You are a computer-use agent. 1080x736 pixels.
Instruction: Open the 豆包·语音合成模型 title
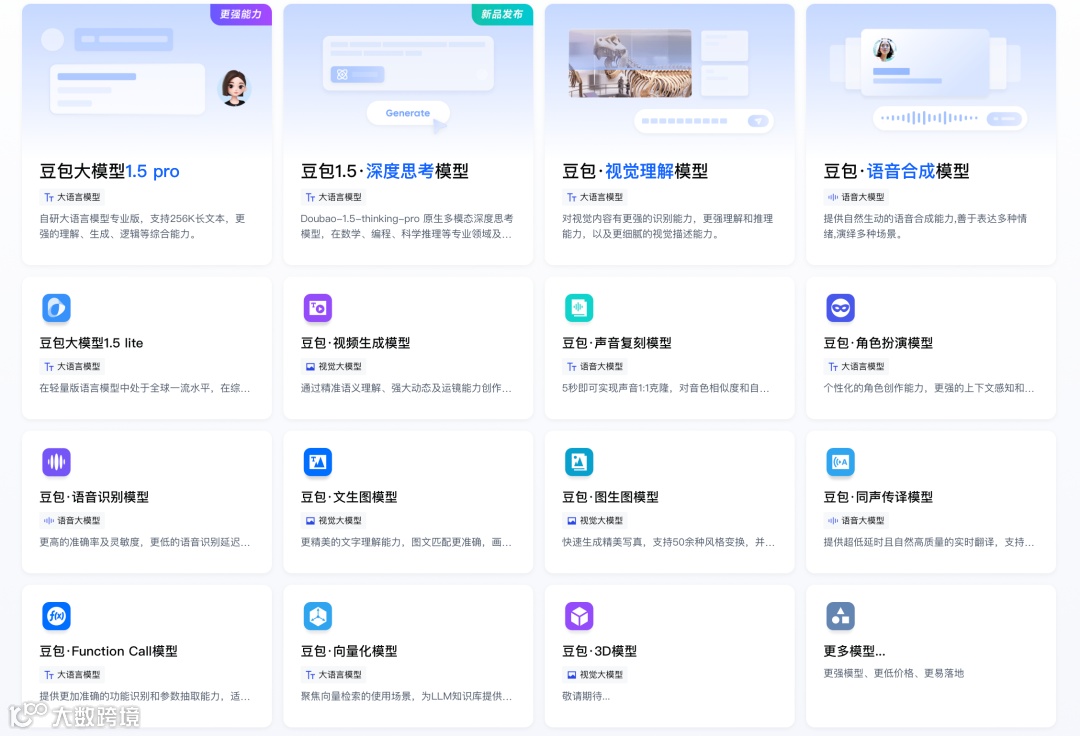pyautogui.click(x=896, y=171)
